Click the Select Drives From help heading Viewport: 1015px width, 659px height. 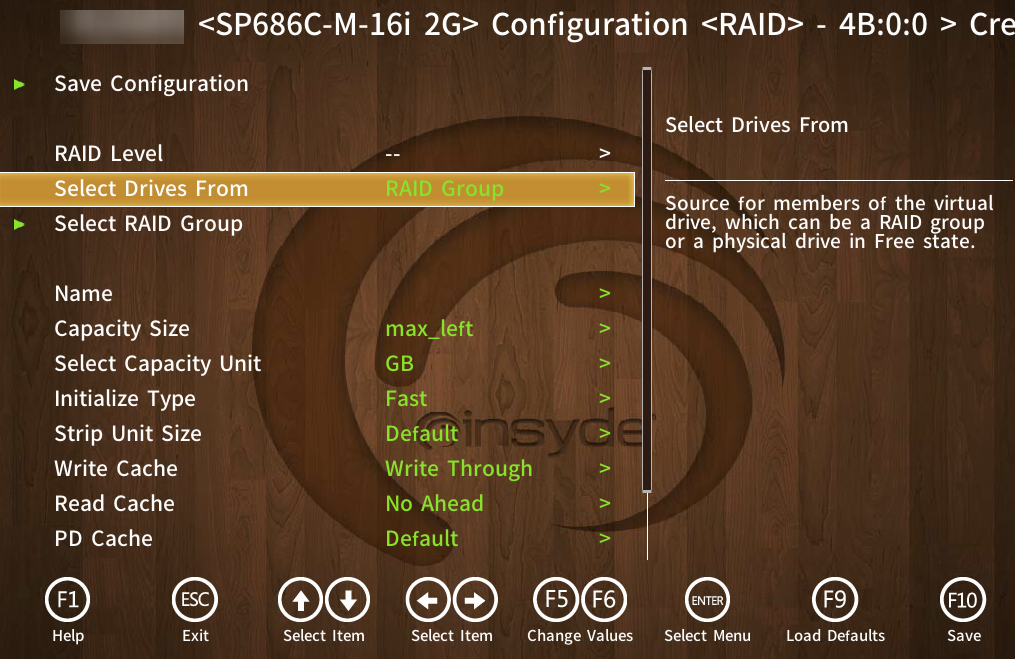point(757,125)
